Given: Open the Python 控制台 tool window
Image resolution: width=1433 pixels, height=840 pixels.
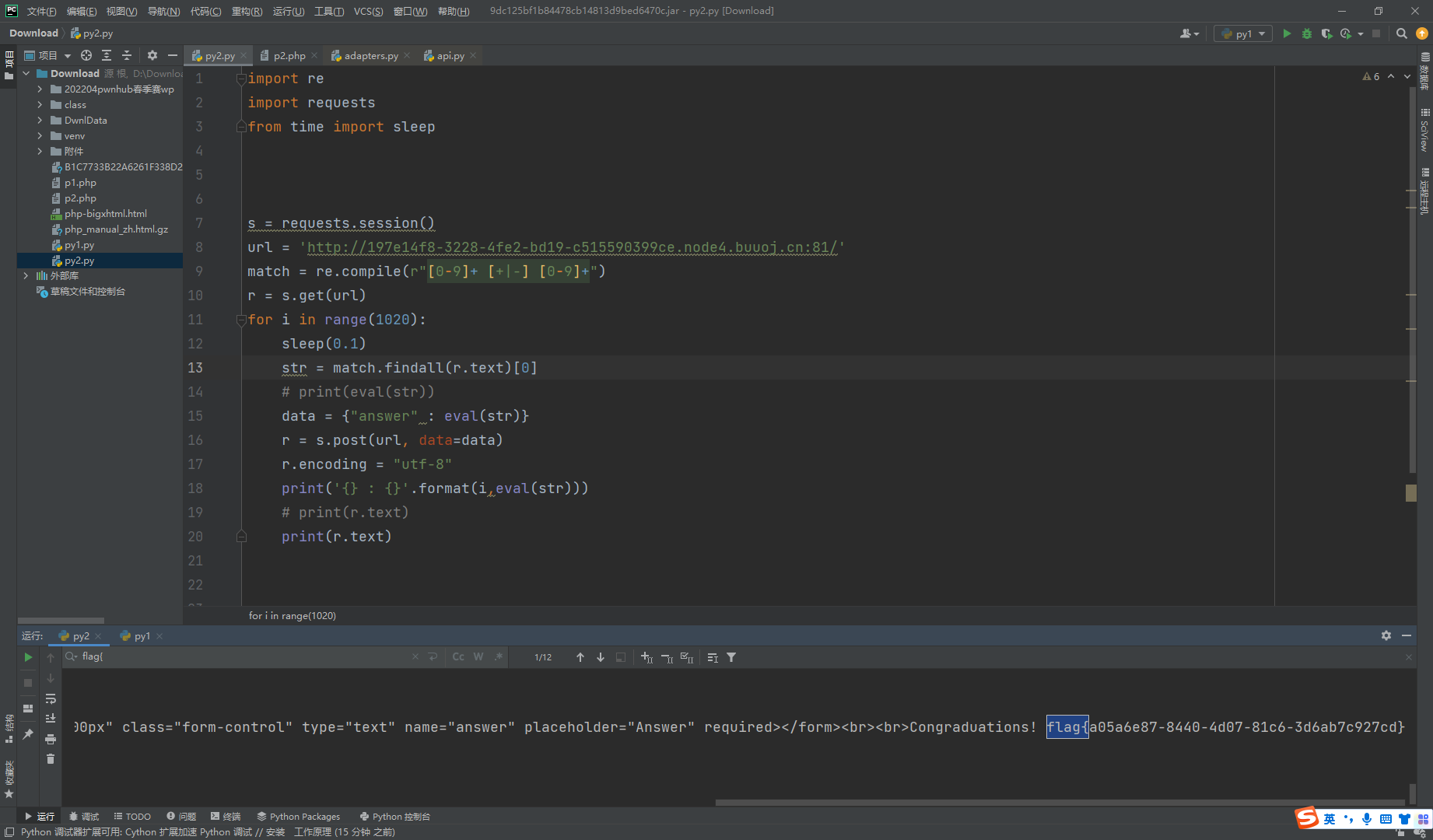Looking at the screenshot, I should [395, 816].
